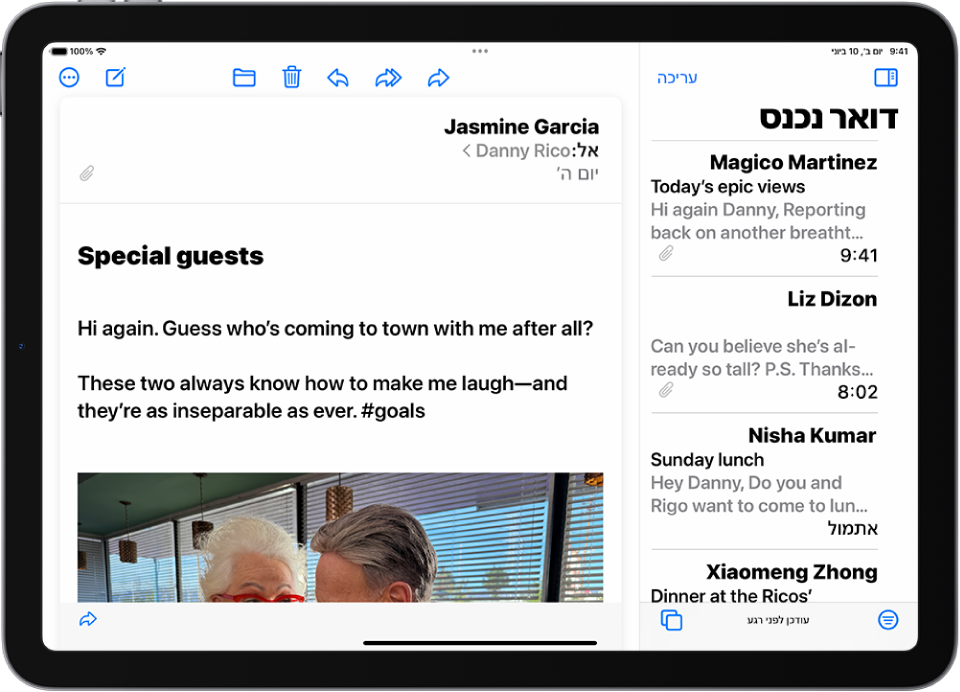Open the Liz Dizon email
This screenshot has width=960, height=692.
pyautogui.click(x=764, y=345)
